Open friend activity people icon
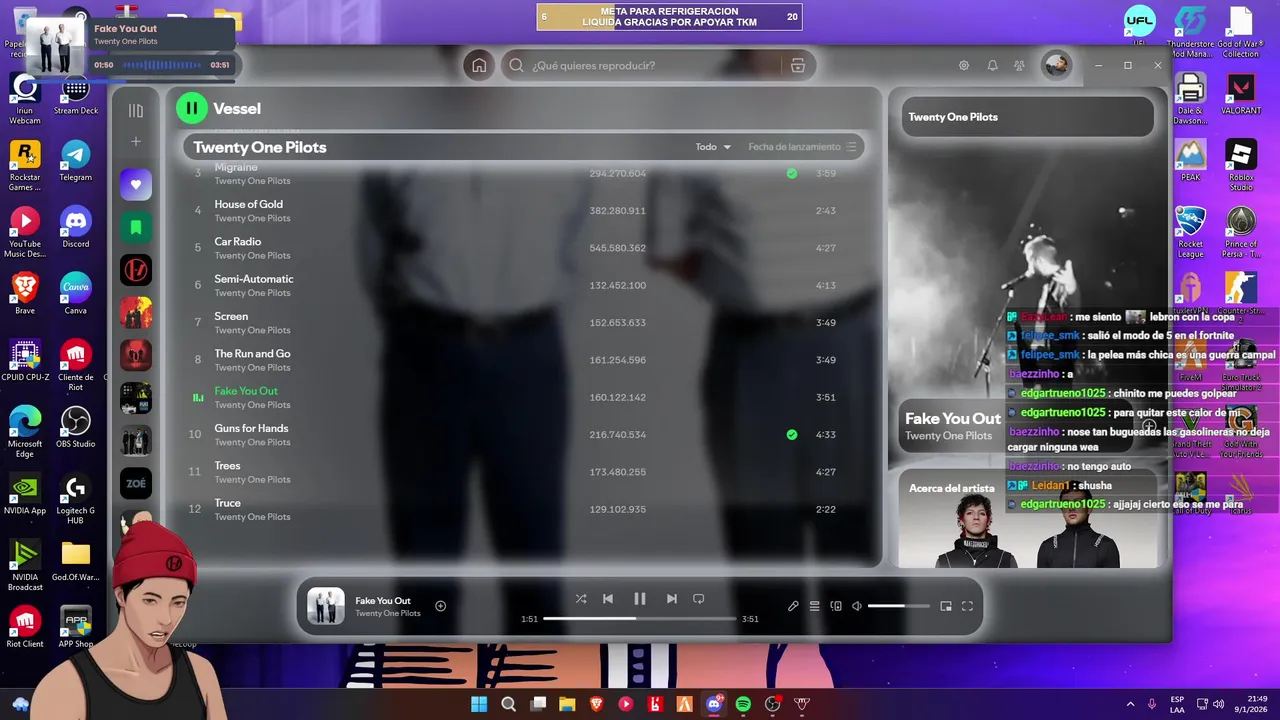Viewport: 1280px width, 720px height. 1019,65
